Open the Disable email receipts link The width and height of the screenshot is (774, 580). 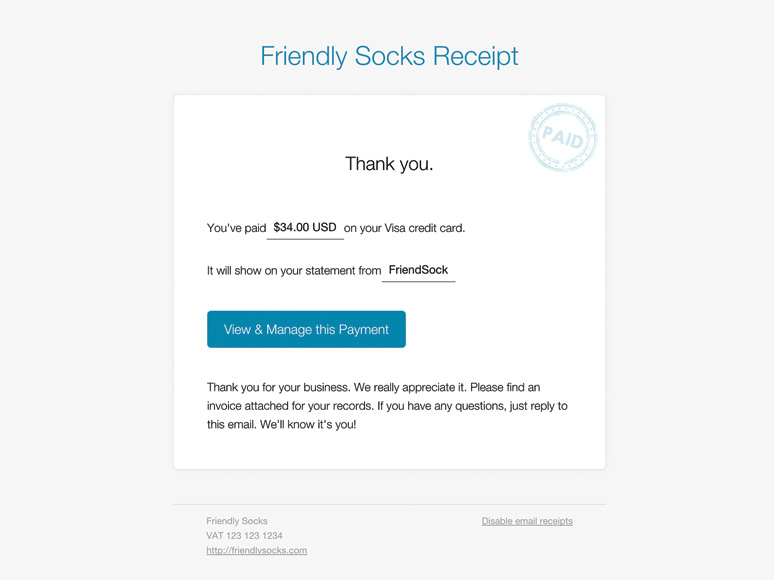pos(527,521)
